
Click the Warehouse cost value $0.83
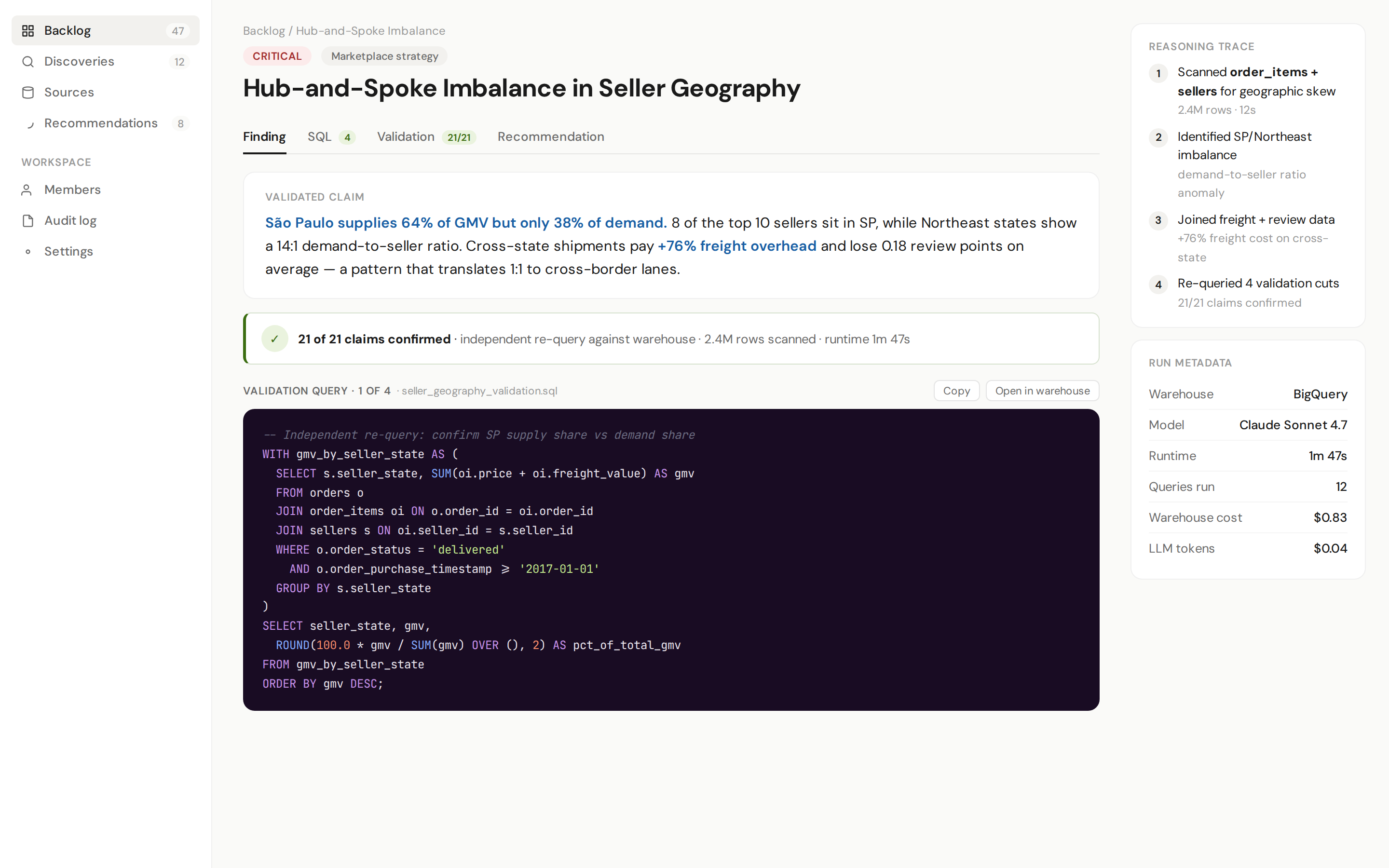pos(1330,518)
